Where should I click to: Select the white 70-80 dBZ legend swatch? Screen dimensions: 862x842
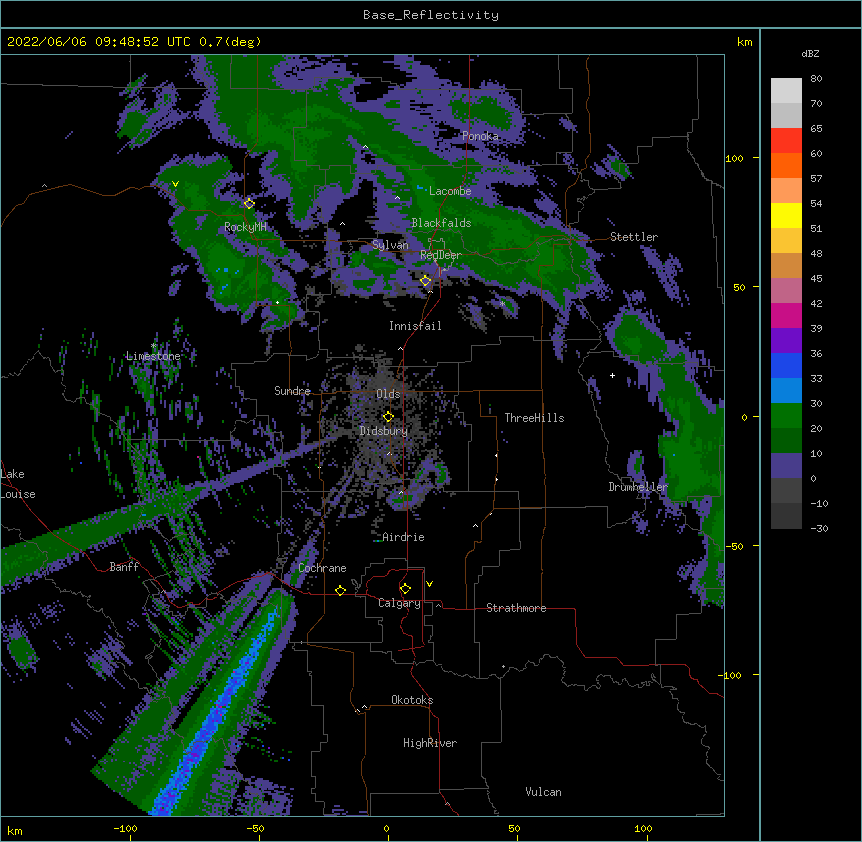[x=786, y=91]
